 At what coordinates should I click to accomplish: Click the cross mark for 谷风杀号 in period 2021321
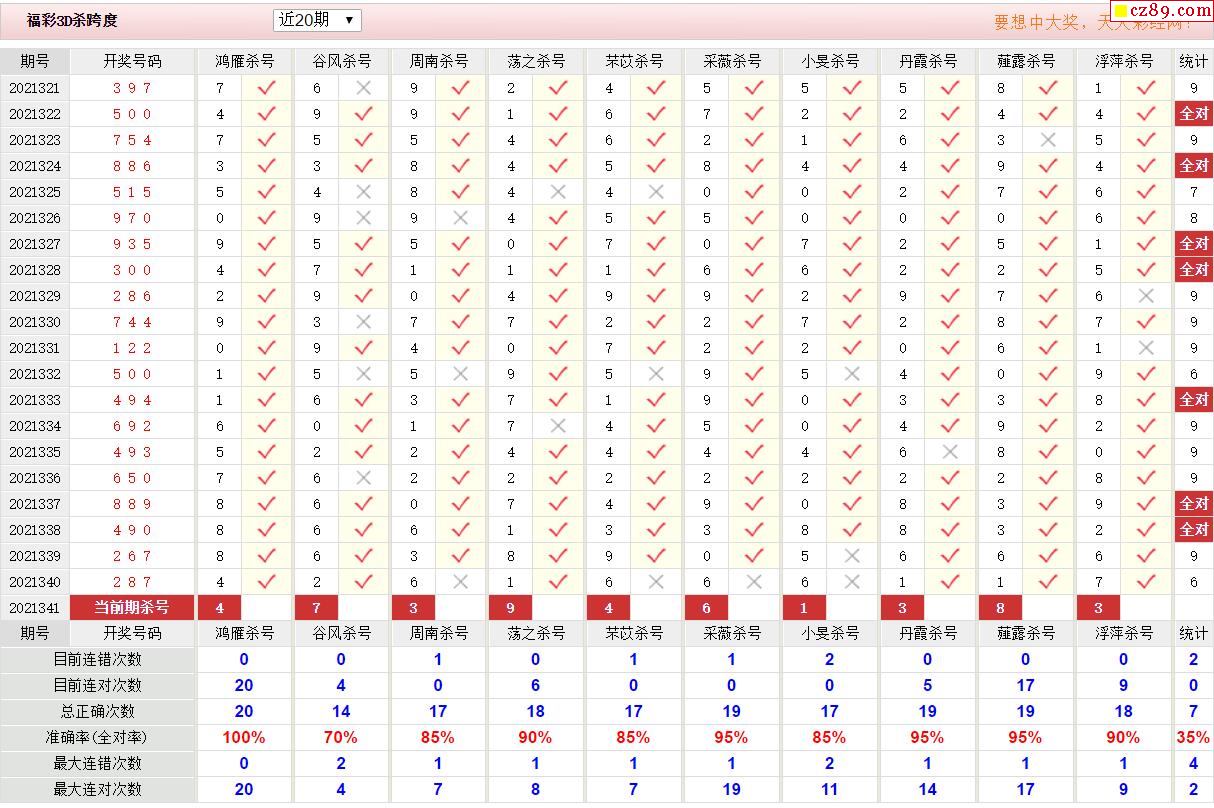click(363, 88)
